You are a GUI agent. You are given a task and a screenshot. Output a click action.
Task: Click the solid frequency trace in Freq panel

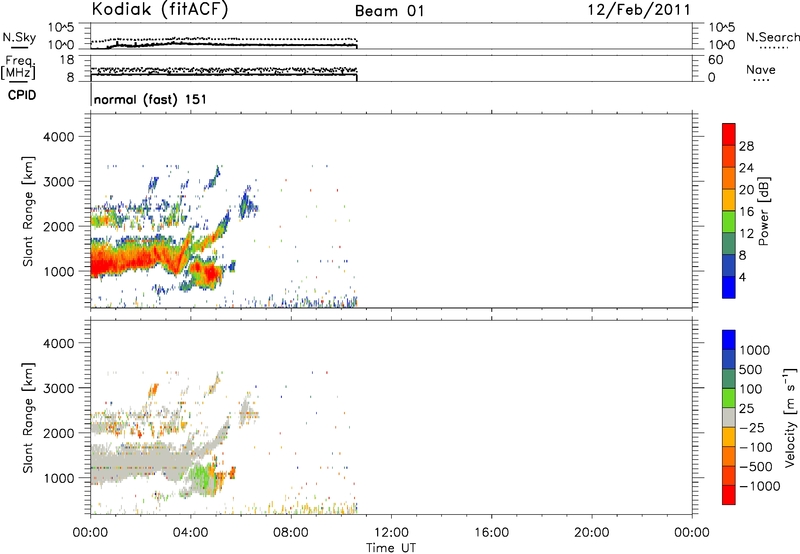(x=223, y=74)
